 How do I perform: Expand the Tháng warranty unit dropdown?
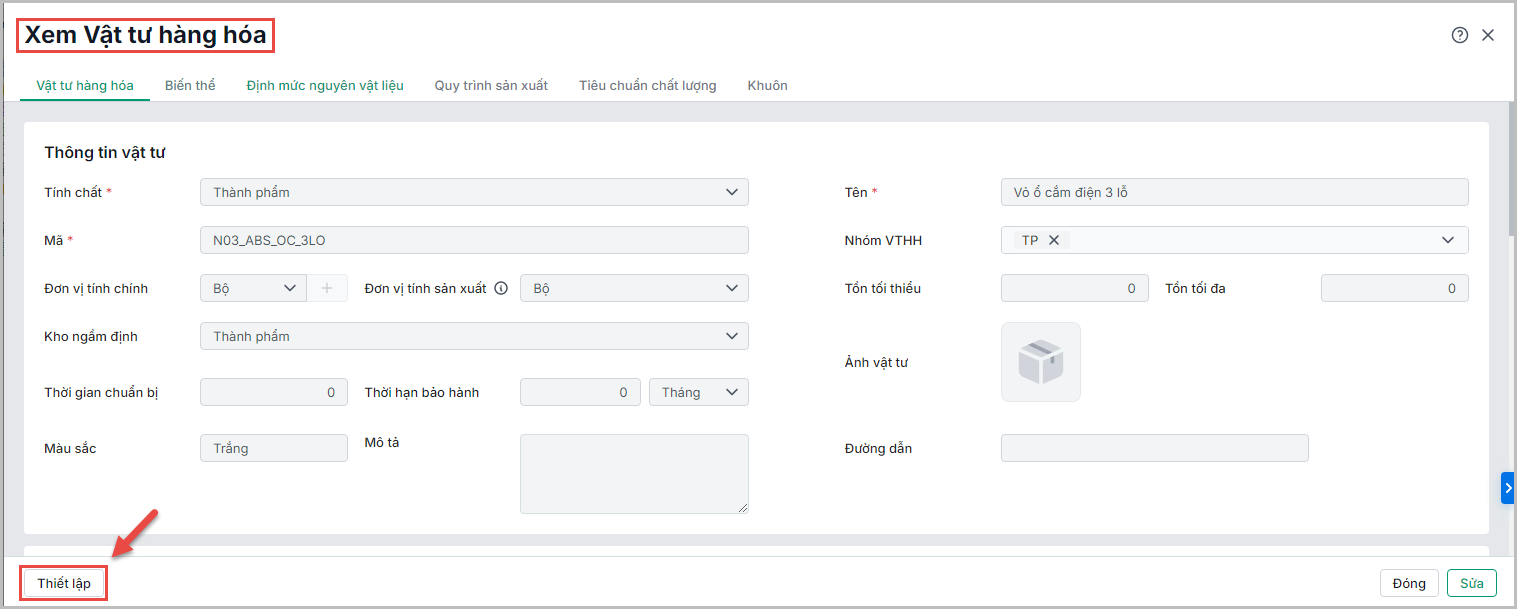pyautogui.click(x=732, y=392)
